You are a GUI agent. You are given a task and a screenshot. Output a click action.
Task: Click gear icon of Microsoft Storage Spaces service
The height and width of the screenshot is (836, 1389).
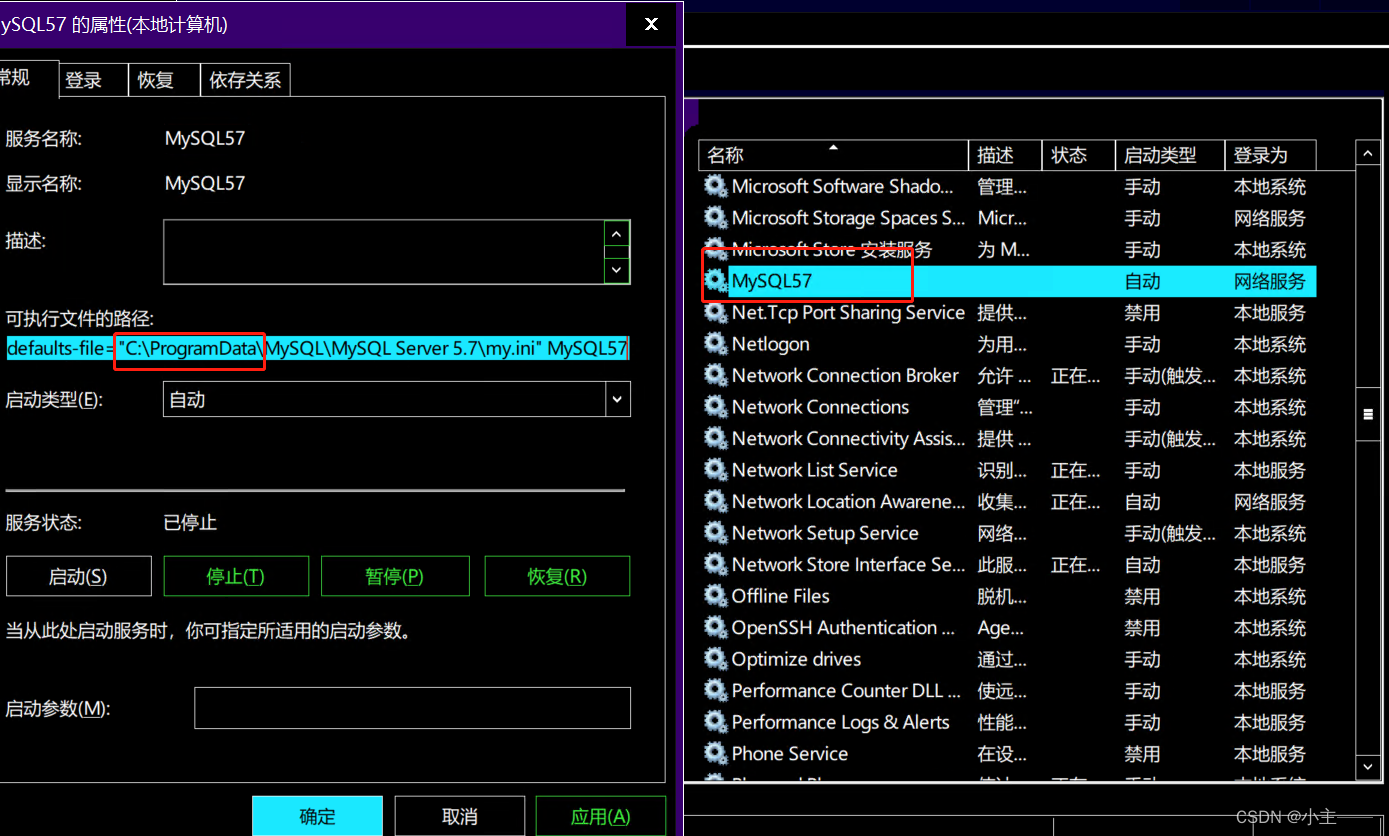point(715,218)
